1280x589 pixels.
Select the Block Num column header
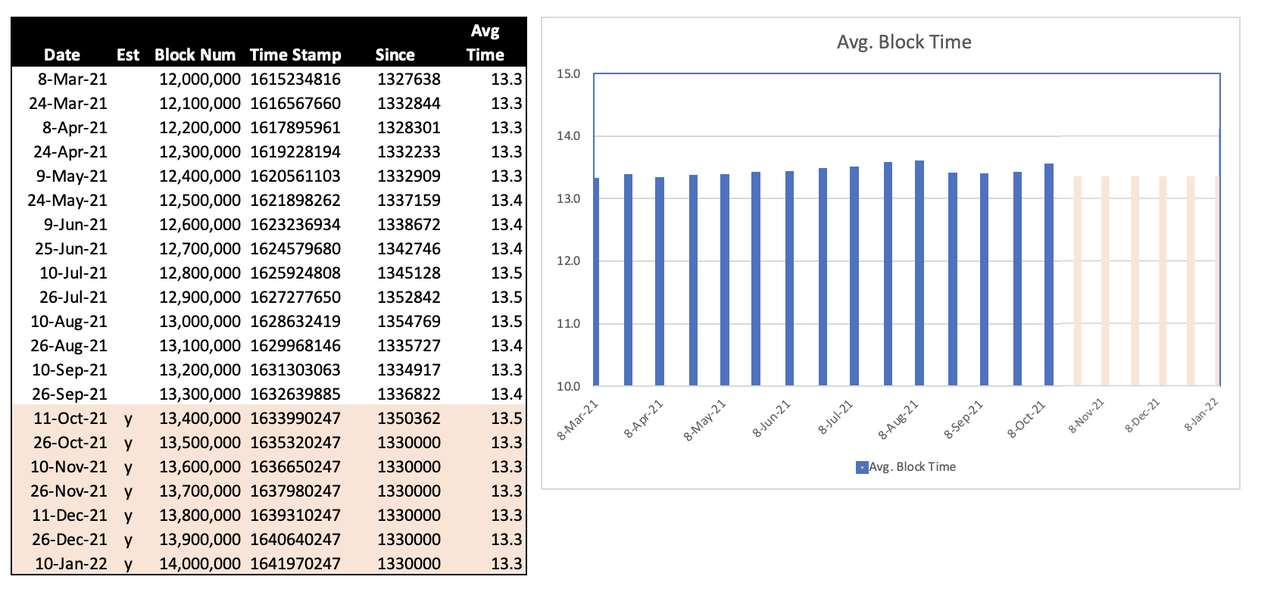tap(195, 55)
